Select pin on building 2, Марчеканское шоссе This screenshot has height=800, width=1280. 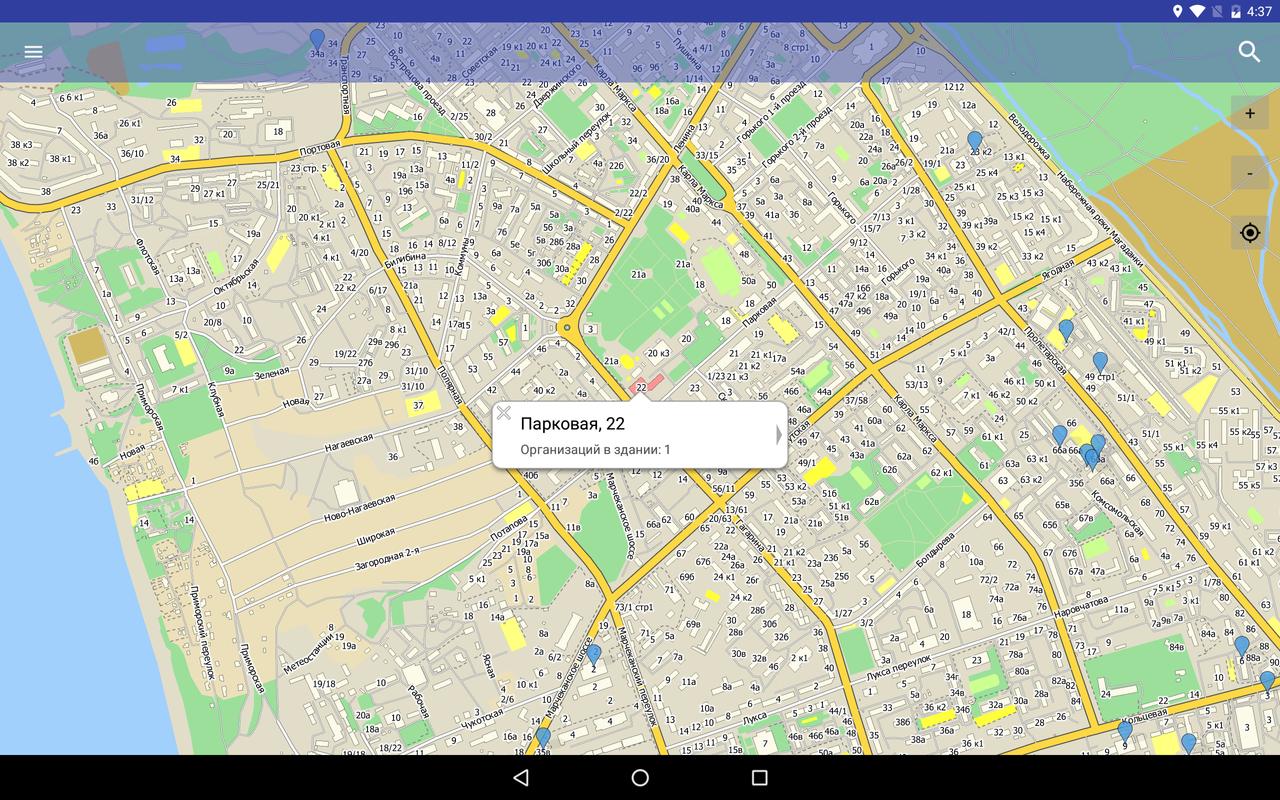tap(593, 655)
